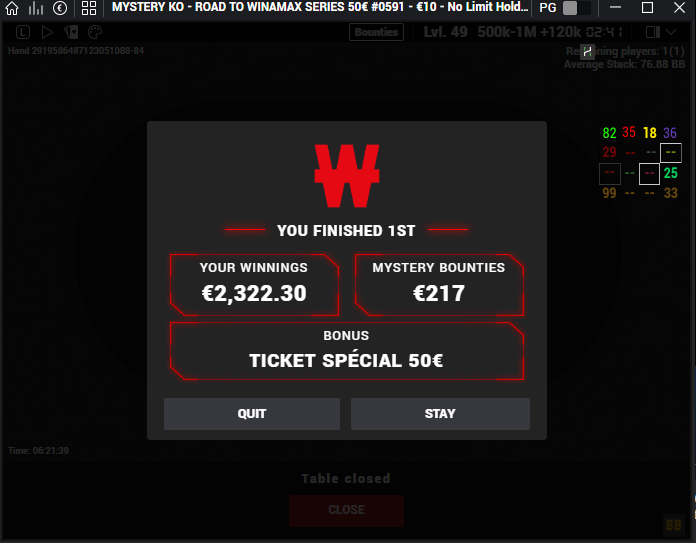Image resolution: width=696 pixels, height=543 pixels.
Task: Open the color palette theme icon
Action: pos(95,32)
